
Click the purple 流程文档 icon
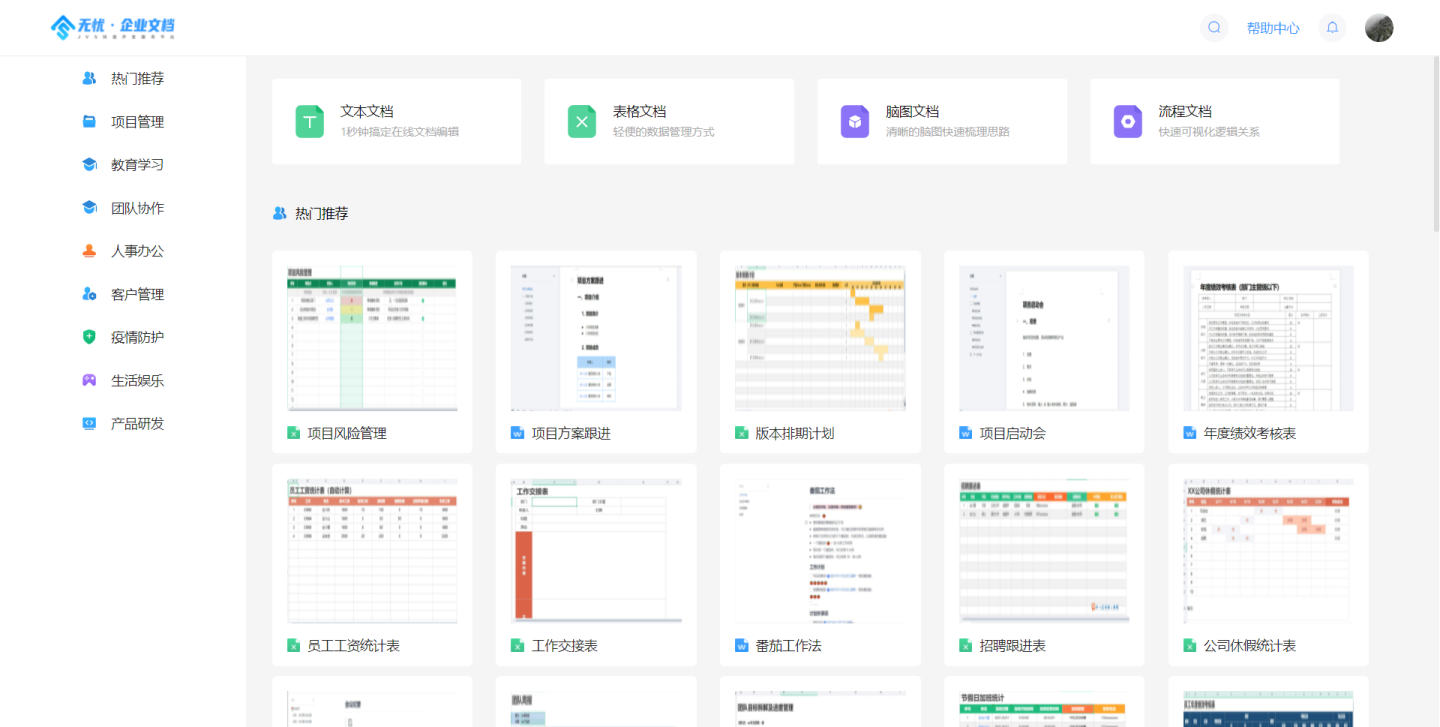pyautogui.click(x=1128, y=122)
